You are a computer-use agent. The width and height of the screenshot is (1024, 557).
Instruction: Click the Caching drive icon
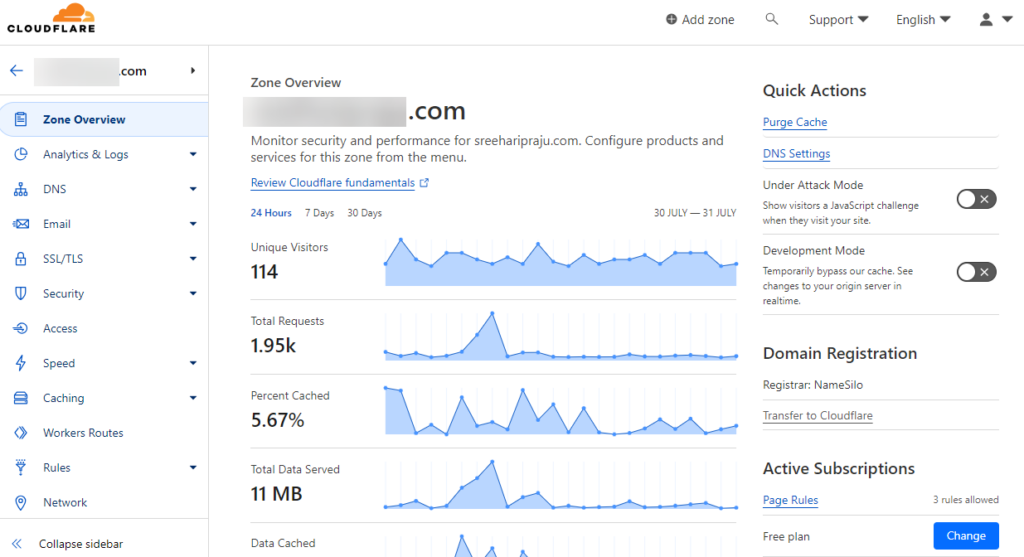[21, 398]
